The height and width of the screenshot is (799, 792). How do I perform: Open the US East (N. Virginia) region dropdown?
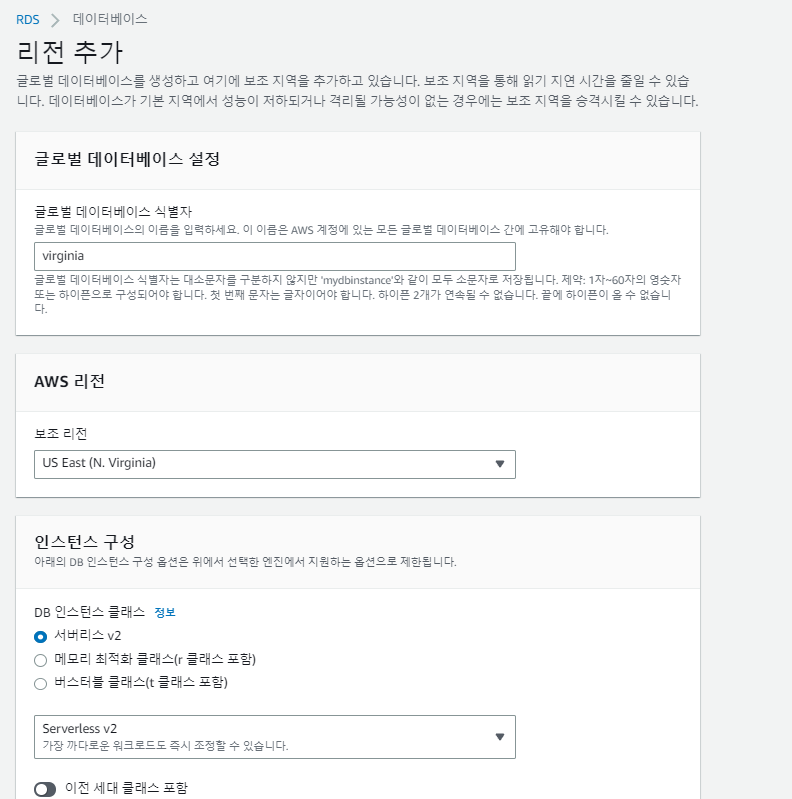coord(274,464)
